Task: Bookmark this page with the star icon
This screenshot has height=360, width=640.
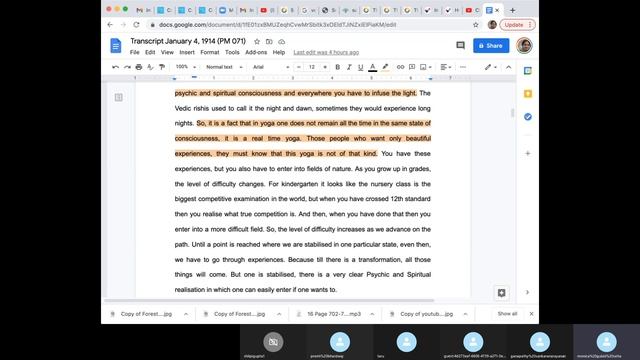Action: point(476,24)
